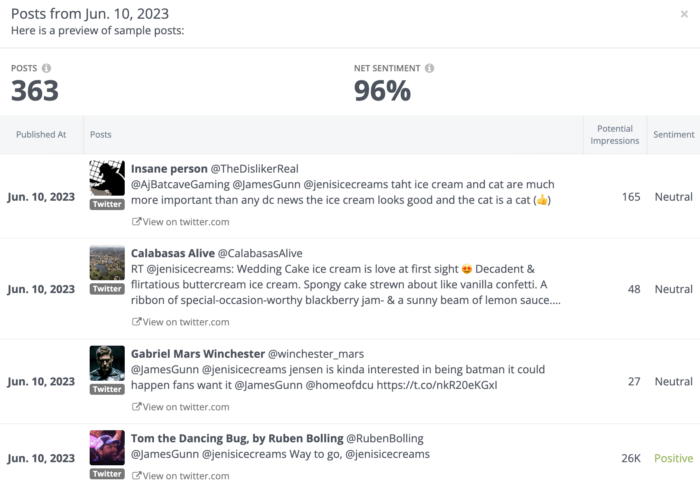Click the info icon beside NET SENTIMENT
Viewport: 700px width, 491px height.
[429, 68]
